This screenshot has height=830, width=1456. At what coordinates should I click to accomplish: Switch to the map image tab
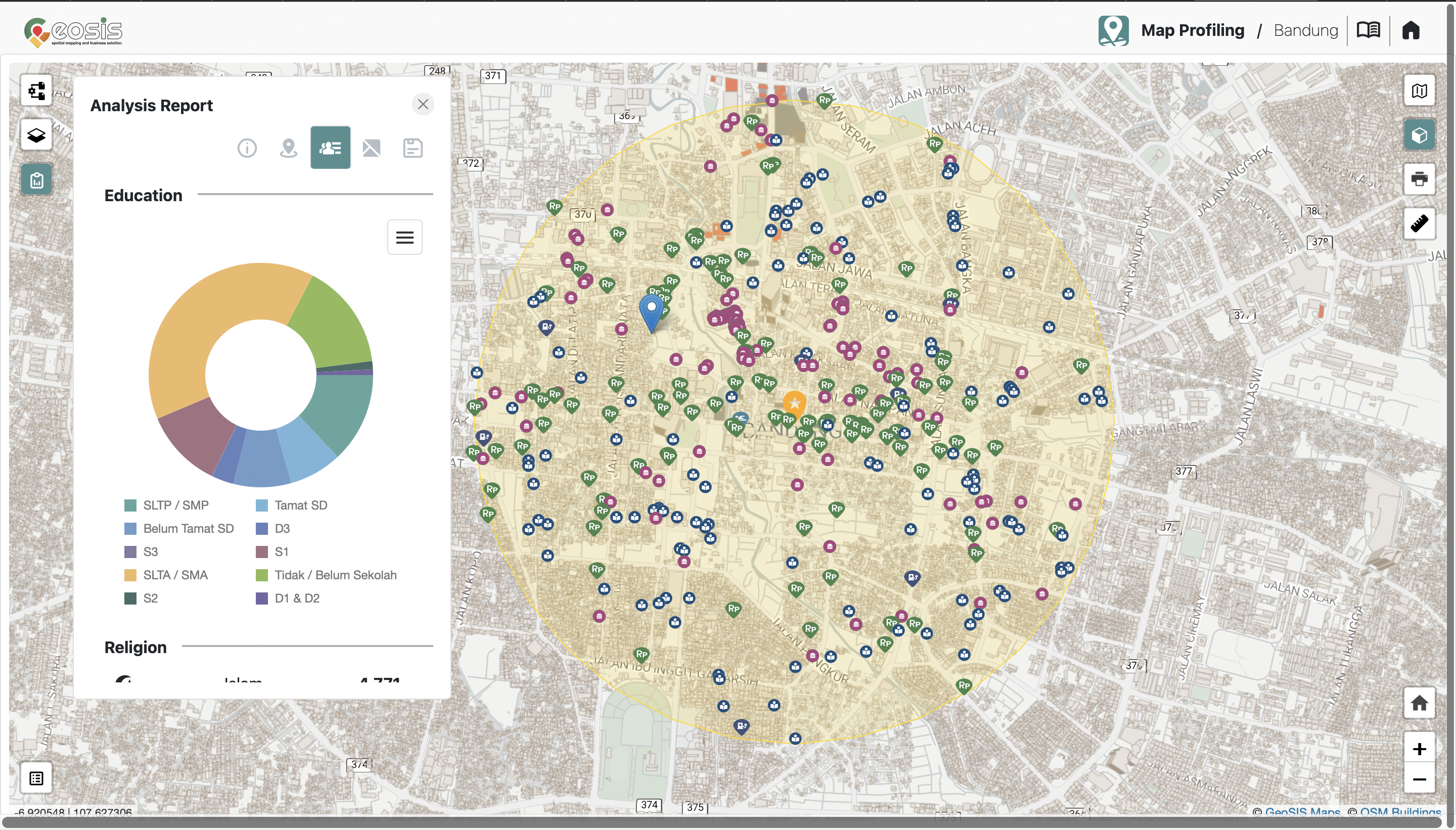point(371,148)
